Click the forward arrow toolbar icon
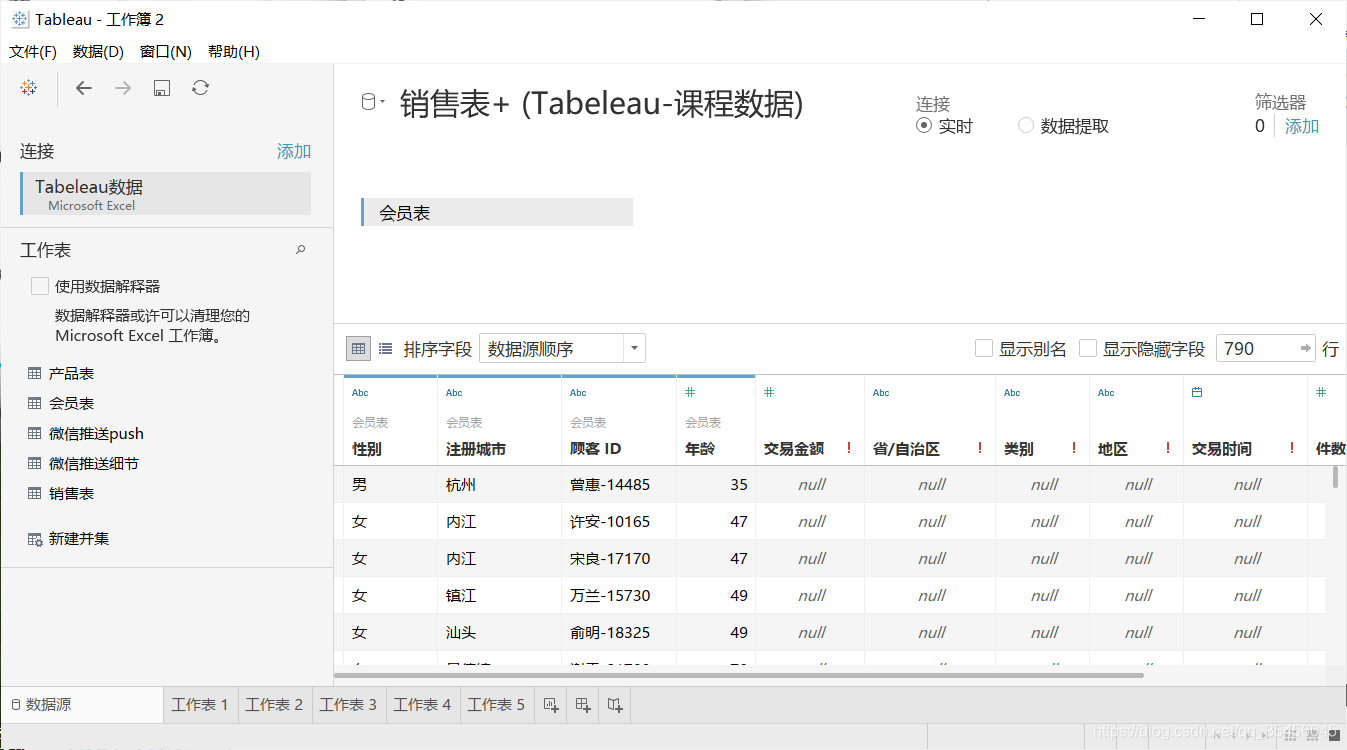Viewport: 1347px width, 750px height. 123,88
